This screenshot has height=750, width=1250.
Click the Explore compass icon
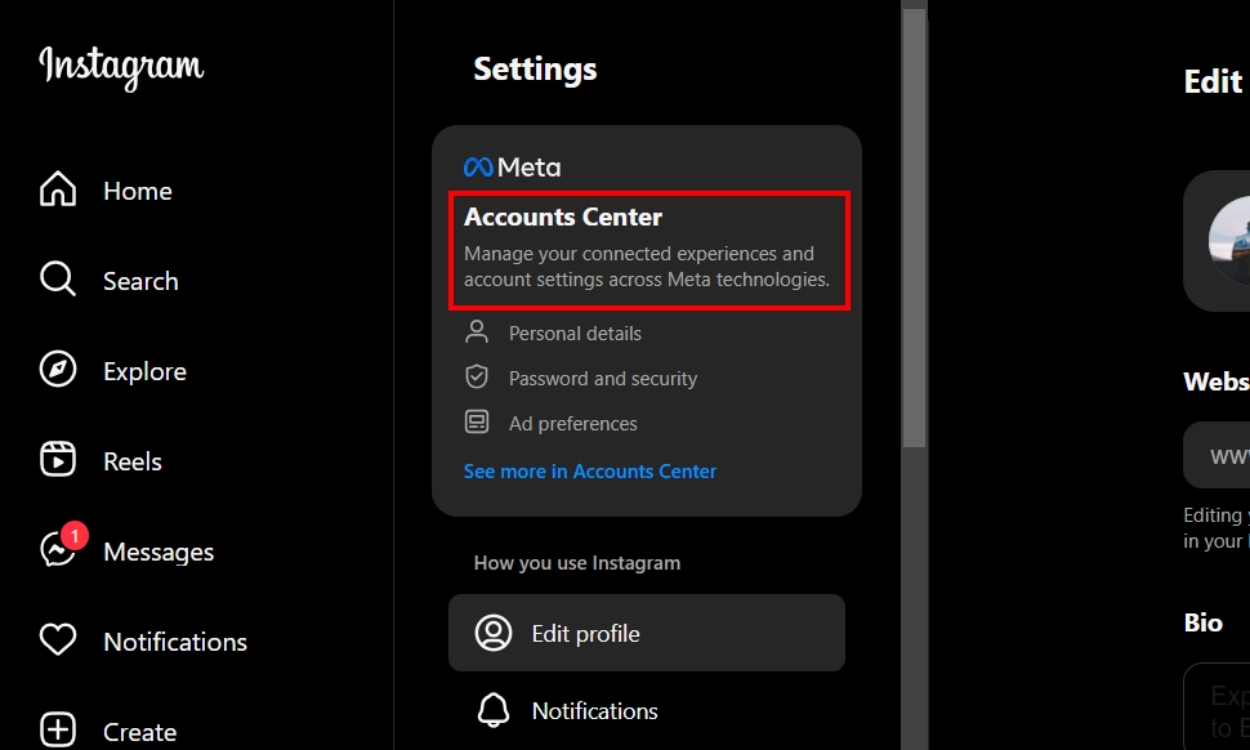[x=58, y=370]
